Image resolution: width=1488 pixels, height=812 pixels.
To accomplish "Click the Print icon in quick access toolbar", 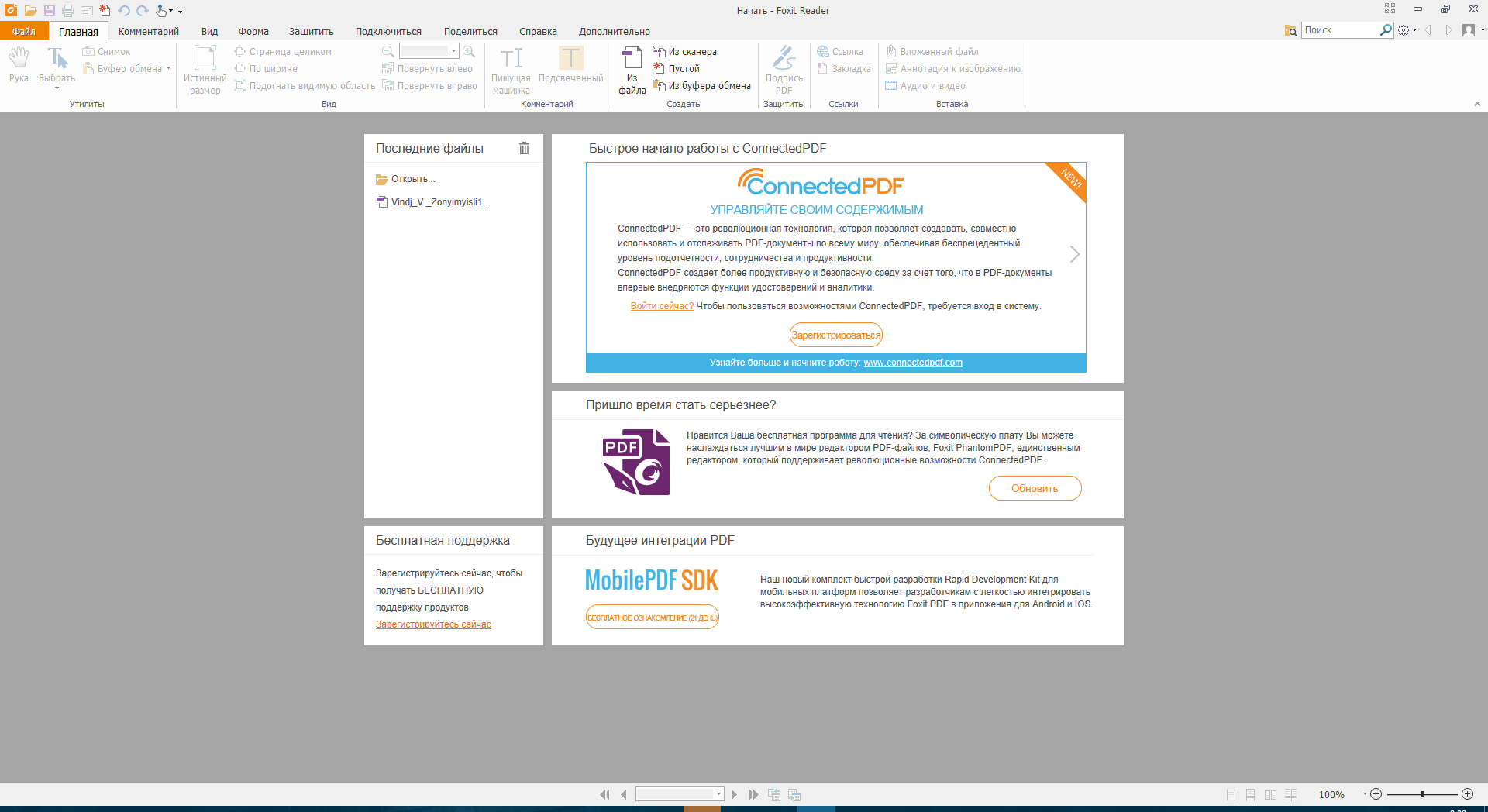I will [x=68, y=11].
